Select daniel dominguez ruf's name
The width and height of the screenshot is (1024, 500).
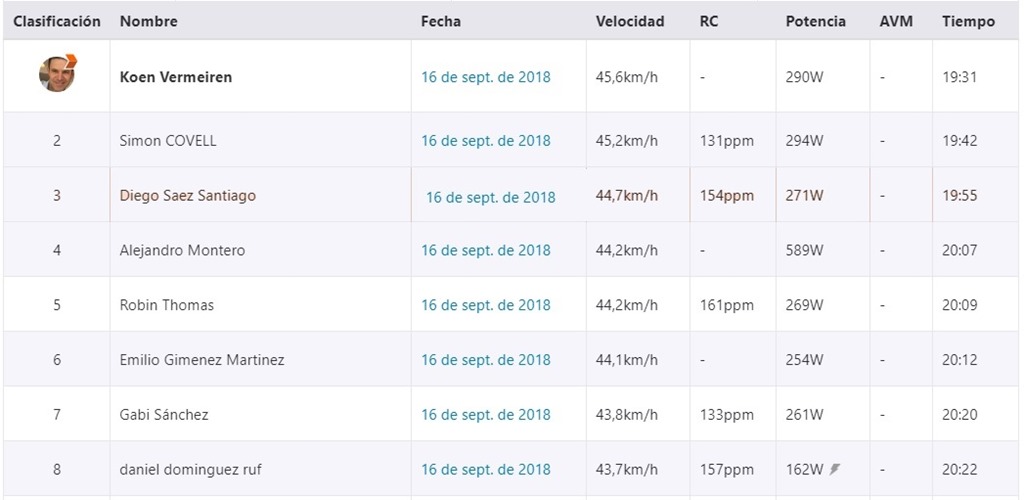191,469
